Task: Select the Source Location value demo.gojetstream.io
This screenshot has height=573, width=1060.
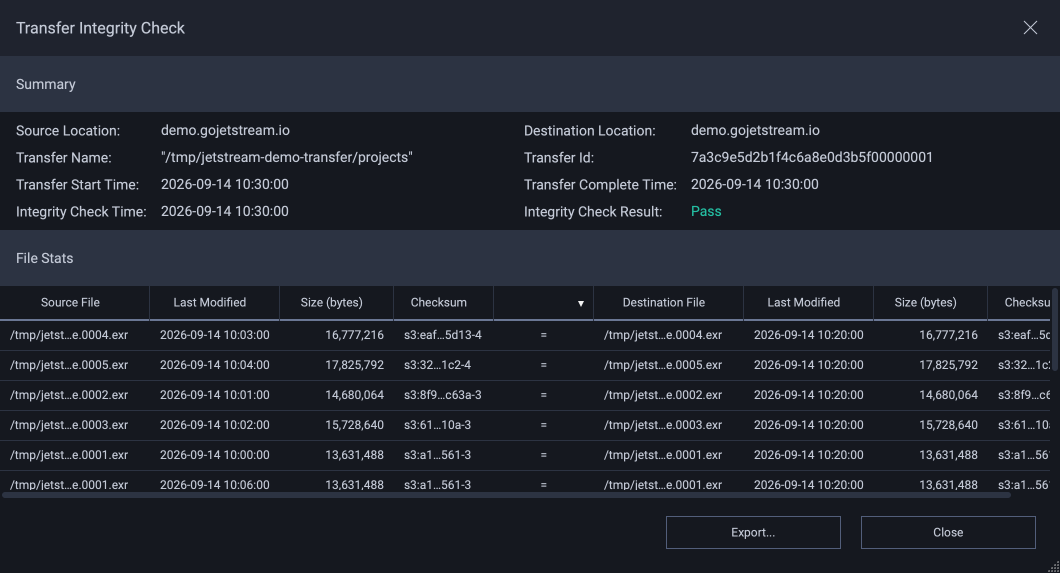Action: [225, 130]
